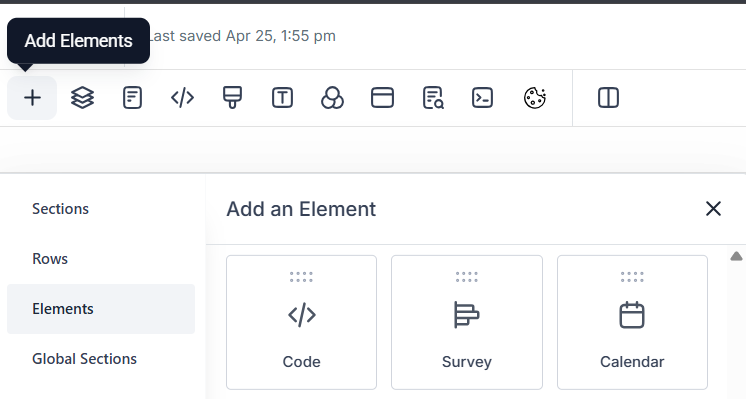Open the typography T icon
The height and width of the screenshot is (399, 746).
point(282,98)
